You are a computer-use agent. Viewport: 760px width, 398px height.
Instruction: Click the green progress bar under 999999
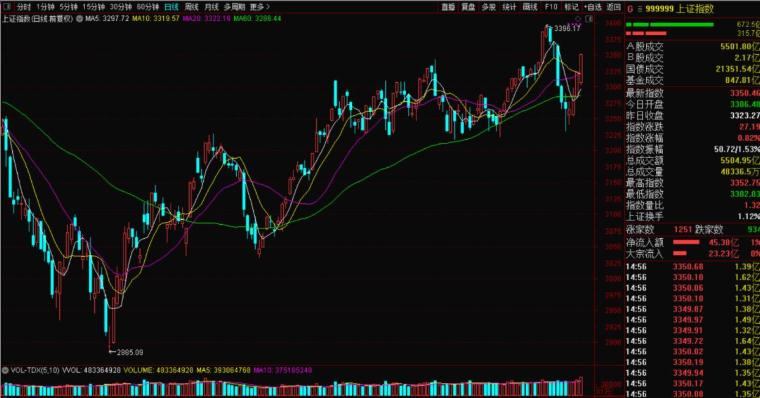click(x=669, y=24)
